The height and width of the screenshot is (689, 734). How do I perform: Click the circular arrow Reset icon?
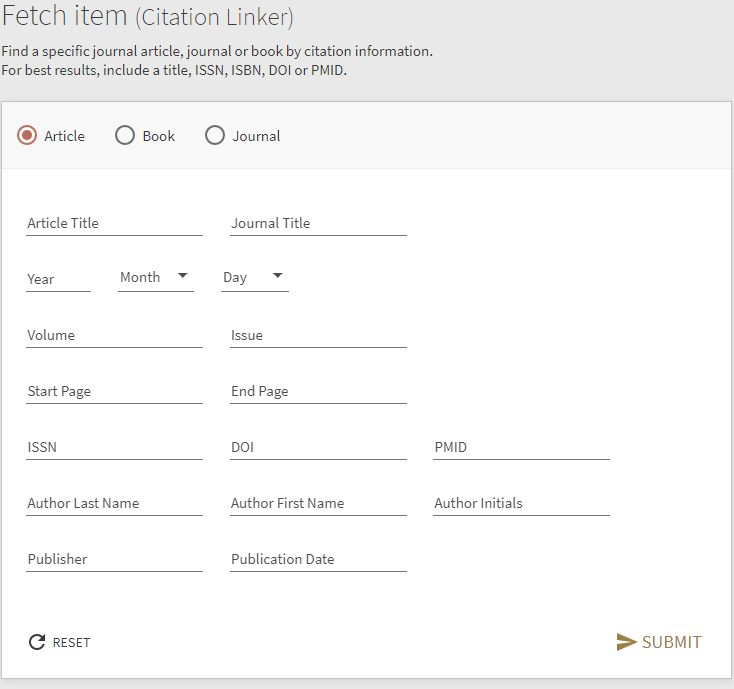(37, 642)
